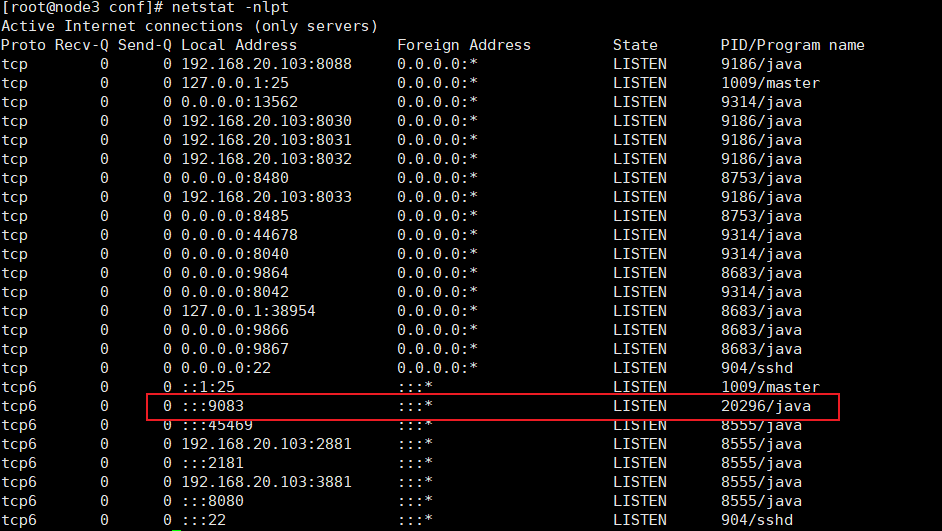
Task: Click the Active Internet connections header line
Action: click(189, 26)
